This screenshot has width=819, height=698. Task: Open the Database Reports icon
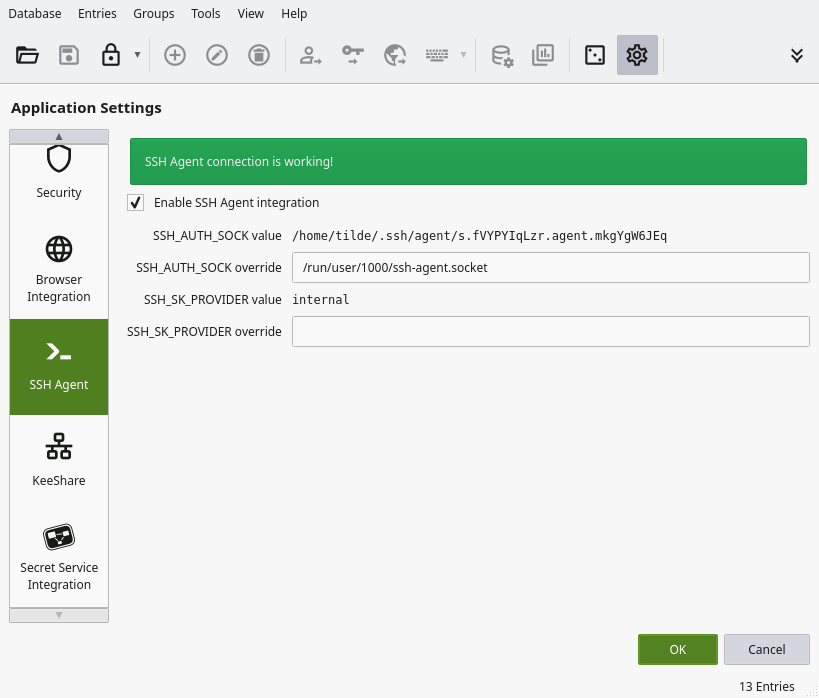543,55
